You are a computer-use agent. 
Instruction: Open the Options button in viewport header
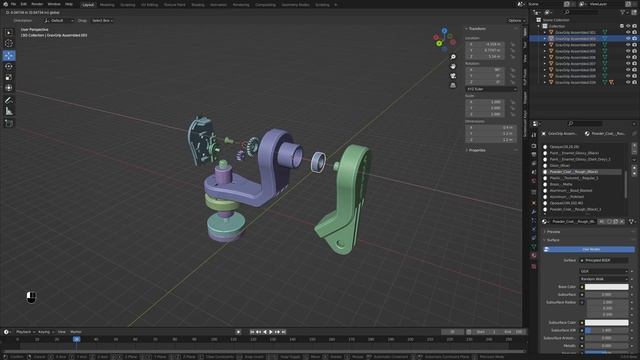516,20
